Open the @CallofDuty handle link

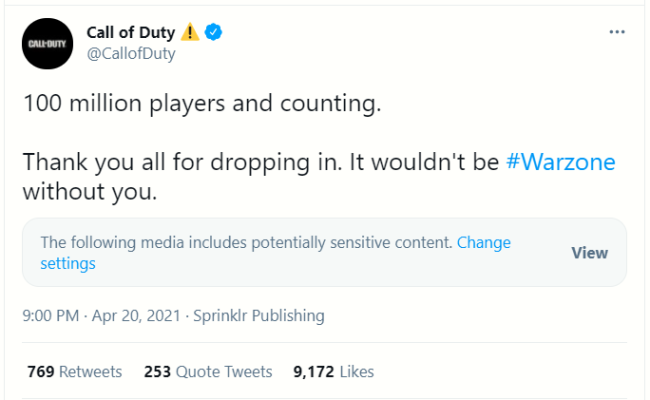click(131, 53)
